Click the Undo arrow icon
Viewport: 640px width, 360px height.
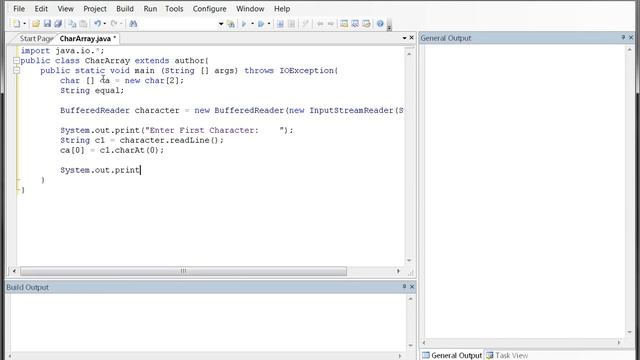tap(98, 24)
